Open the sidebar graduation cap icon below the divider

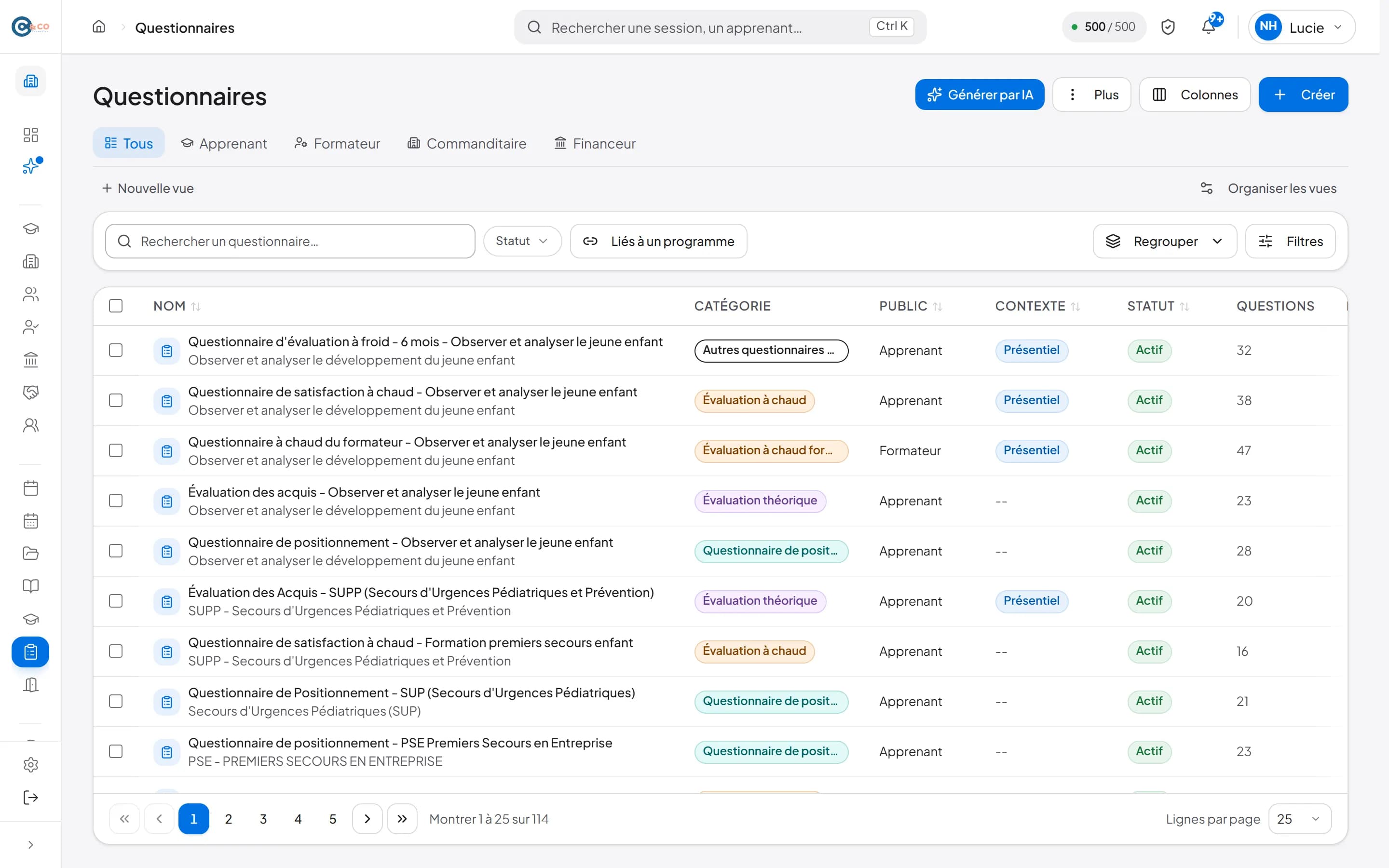tap(30, 229)
